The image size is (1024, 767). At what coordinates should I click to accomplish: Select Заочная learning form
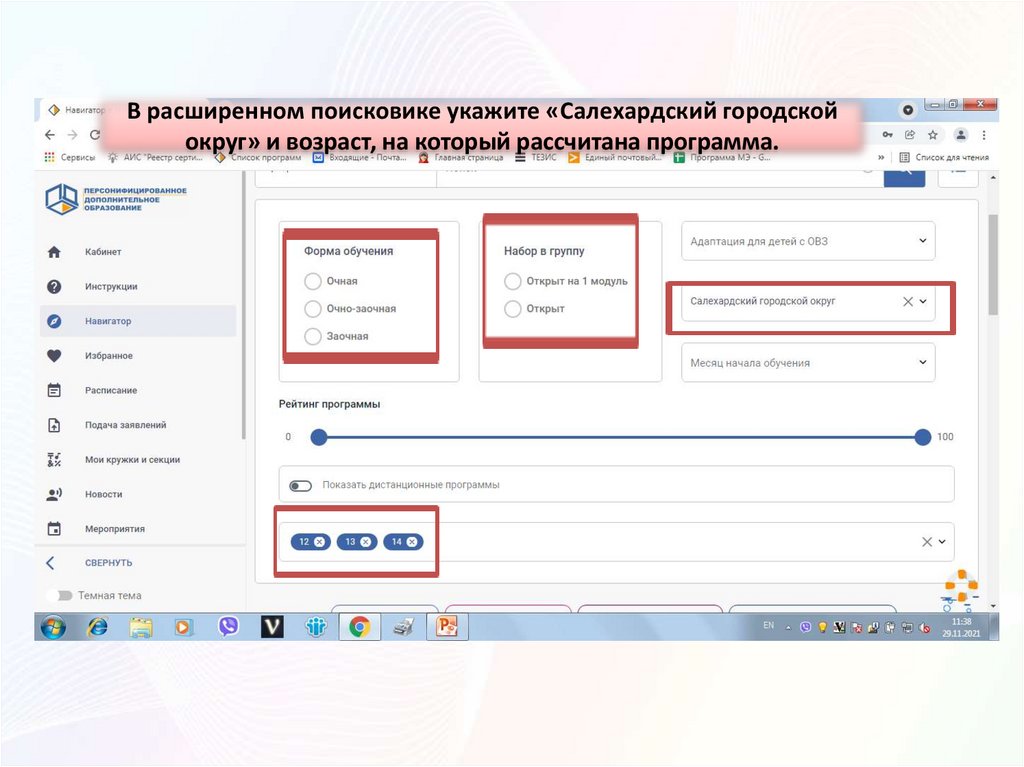pyautogui.click(x=313, y=336)
